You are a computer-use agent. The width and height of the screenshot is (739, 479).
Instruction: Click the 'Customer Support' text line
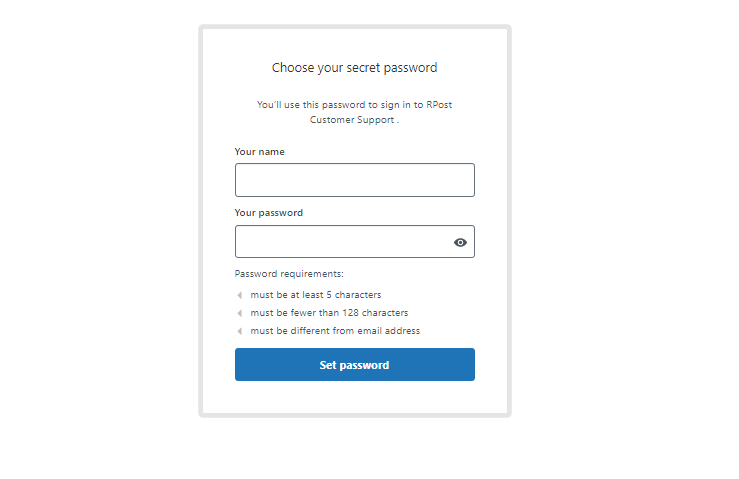pos(354,120)
